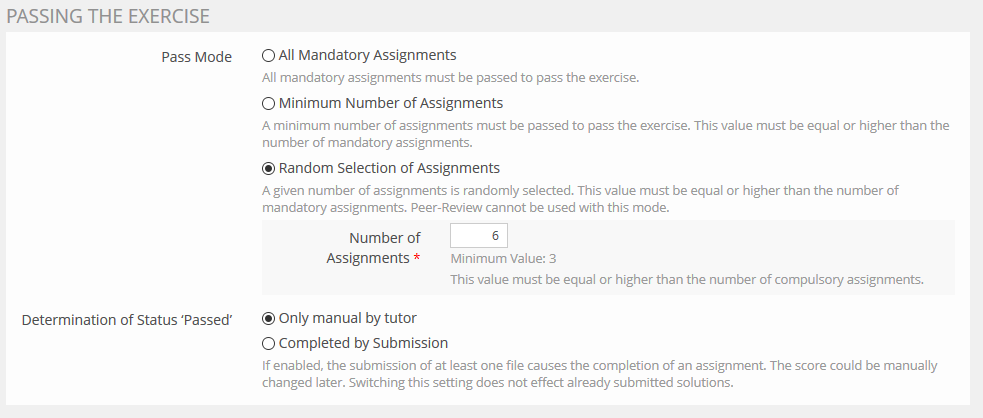Click the 'Minimum Value: 3' hint text
The width and height of the screenshot is (983, 418).
503,259
